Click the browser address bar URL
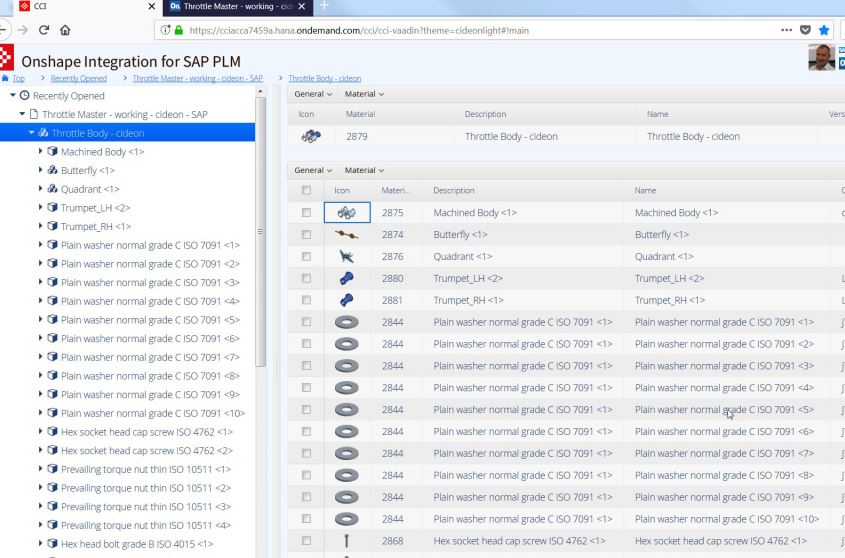This screenshot has width=845, height=558. [359, 31]
